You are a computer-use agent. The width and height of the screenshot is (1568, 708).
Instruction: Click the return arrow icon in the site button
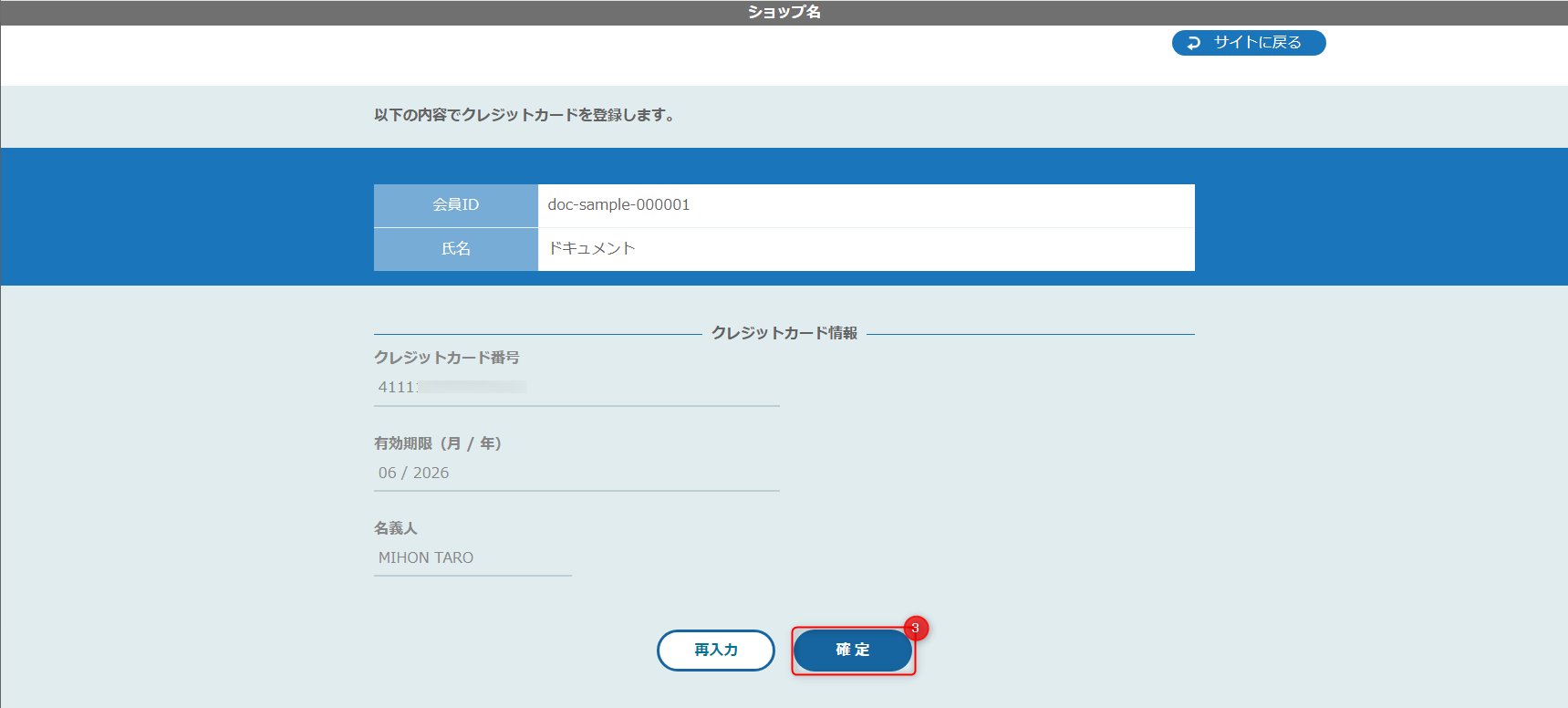[x=1193, y=43]
